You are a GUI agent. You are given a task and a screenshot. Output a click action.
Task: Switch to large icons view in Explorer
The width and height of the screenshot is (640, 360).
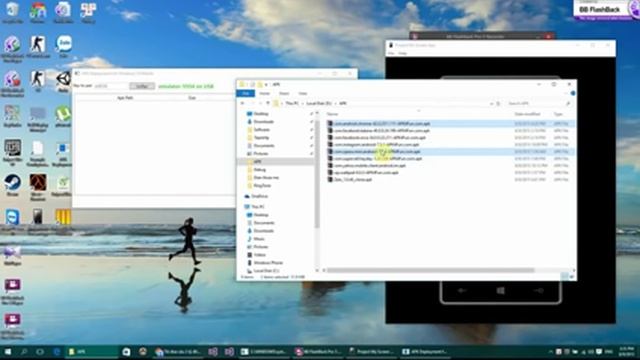(571, 277)
